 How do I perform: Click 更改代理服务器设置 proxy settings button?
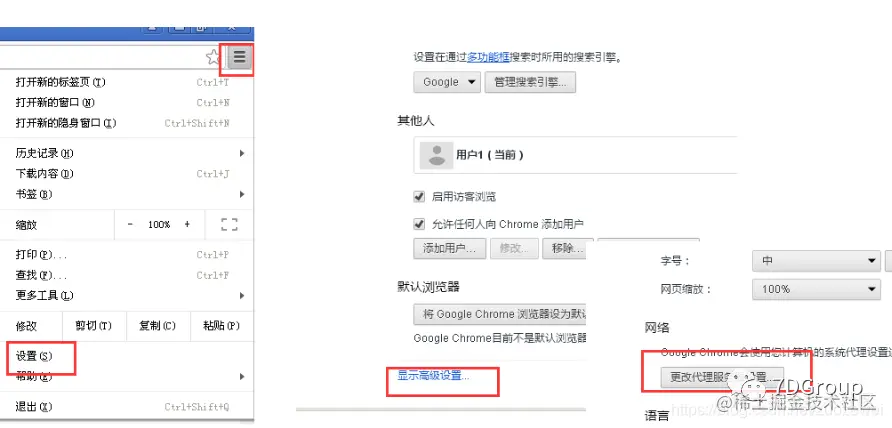pyautogui.click(x=722, y=377)
